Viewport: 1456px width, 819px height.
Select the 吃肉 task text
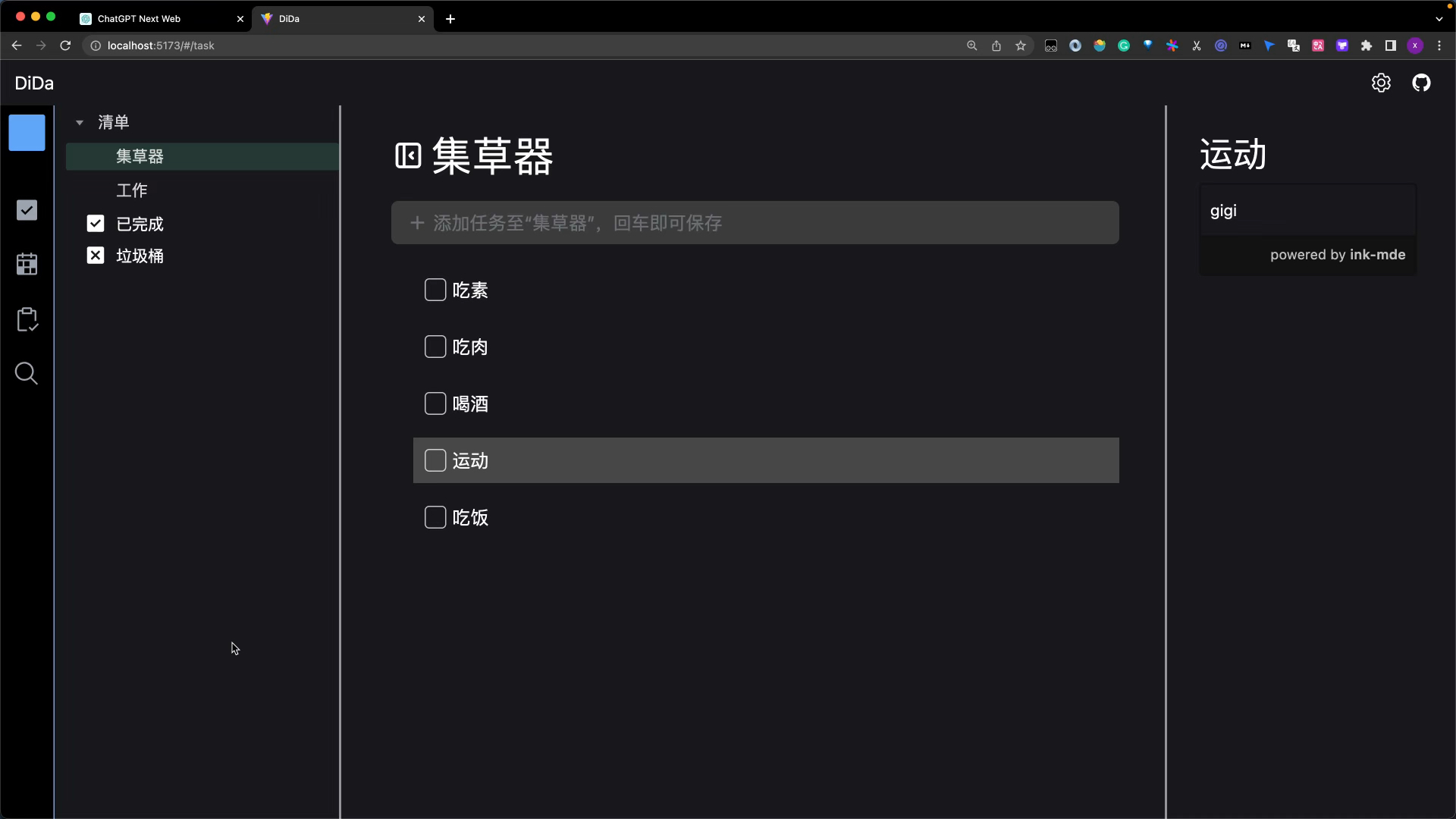pos(470,347)
